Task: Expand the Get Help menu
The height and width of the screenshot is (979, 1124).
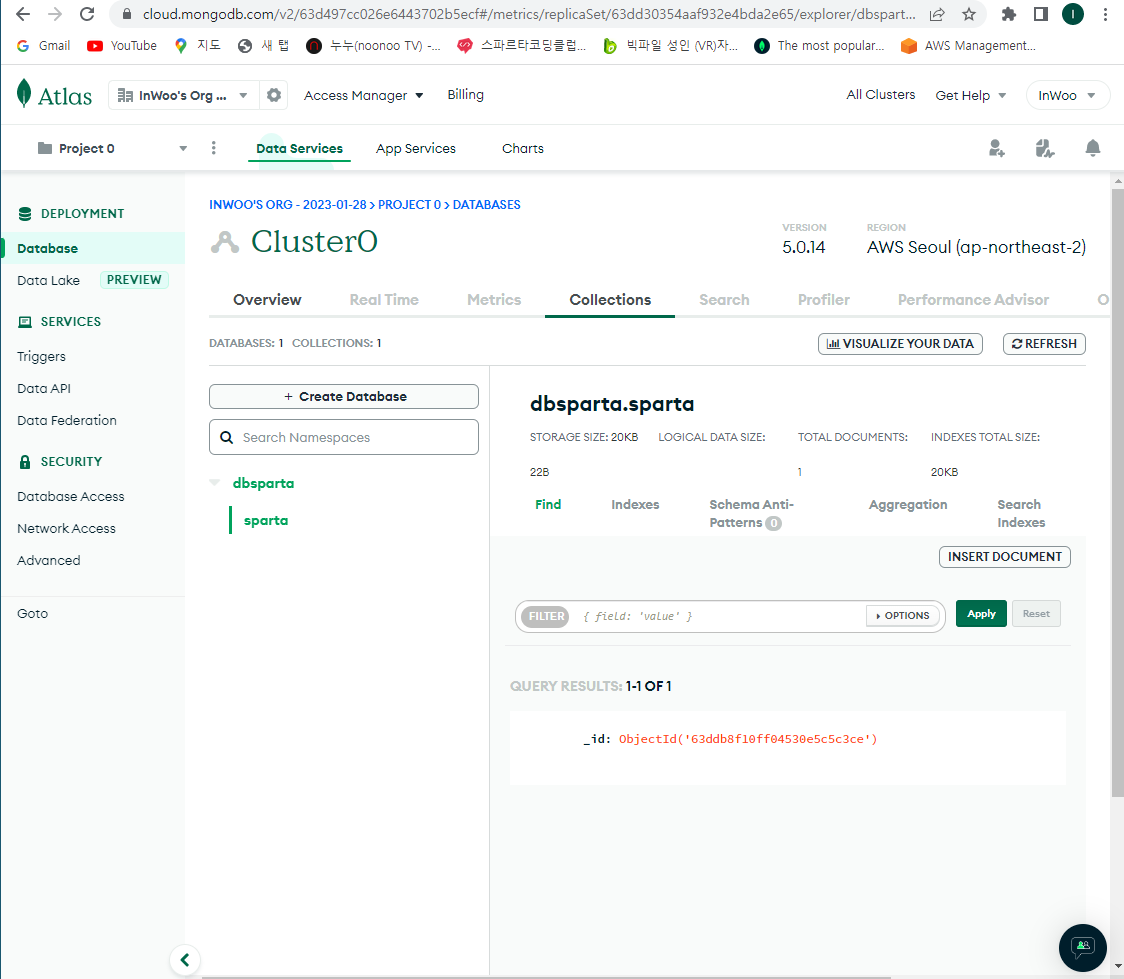Action: point(971,95)
